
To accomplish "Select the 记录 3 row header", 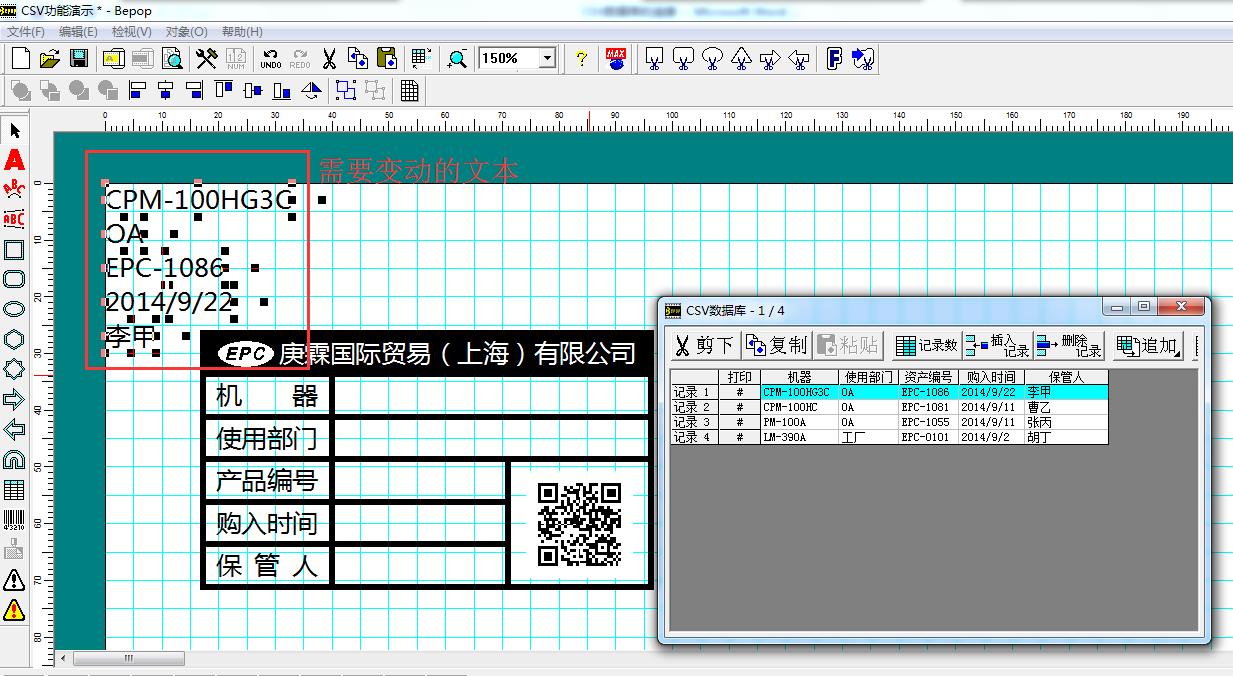I will click(x=694, y=422).
